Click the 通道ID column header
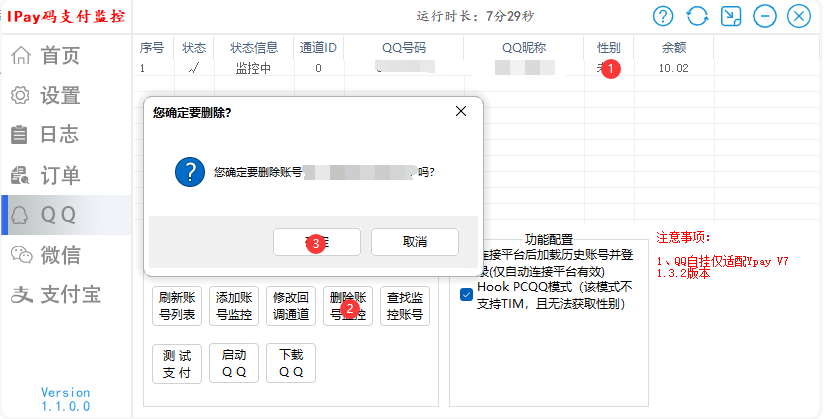The image size is (824, 419). (318, 48)
